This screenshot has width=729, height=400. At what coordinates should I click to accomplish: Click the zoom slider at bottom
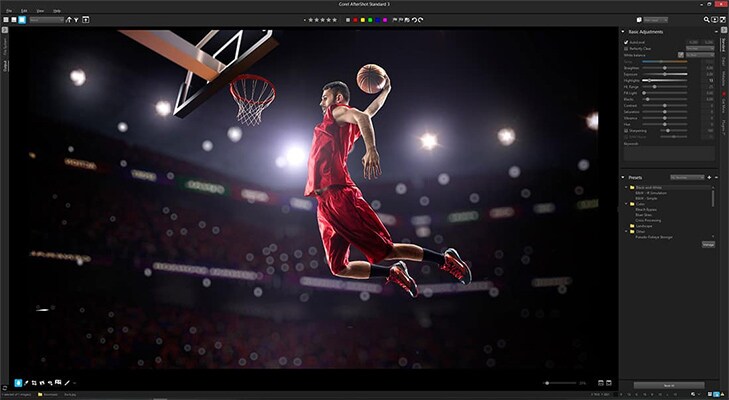click(561, 383)
